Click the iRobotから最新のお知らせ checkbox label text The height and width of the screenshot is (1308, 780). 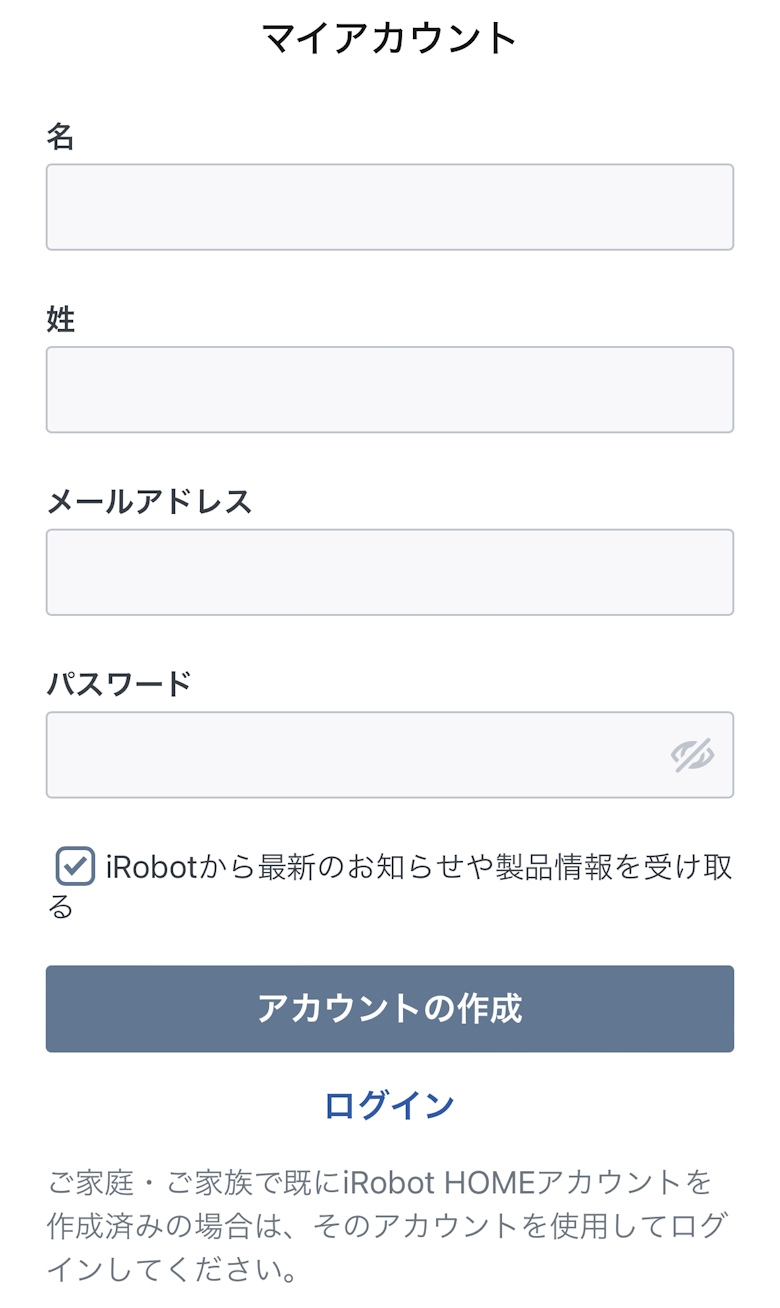[418, 868]
